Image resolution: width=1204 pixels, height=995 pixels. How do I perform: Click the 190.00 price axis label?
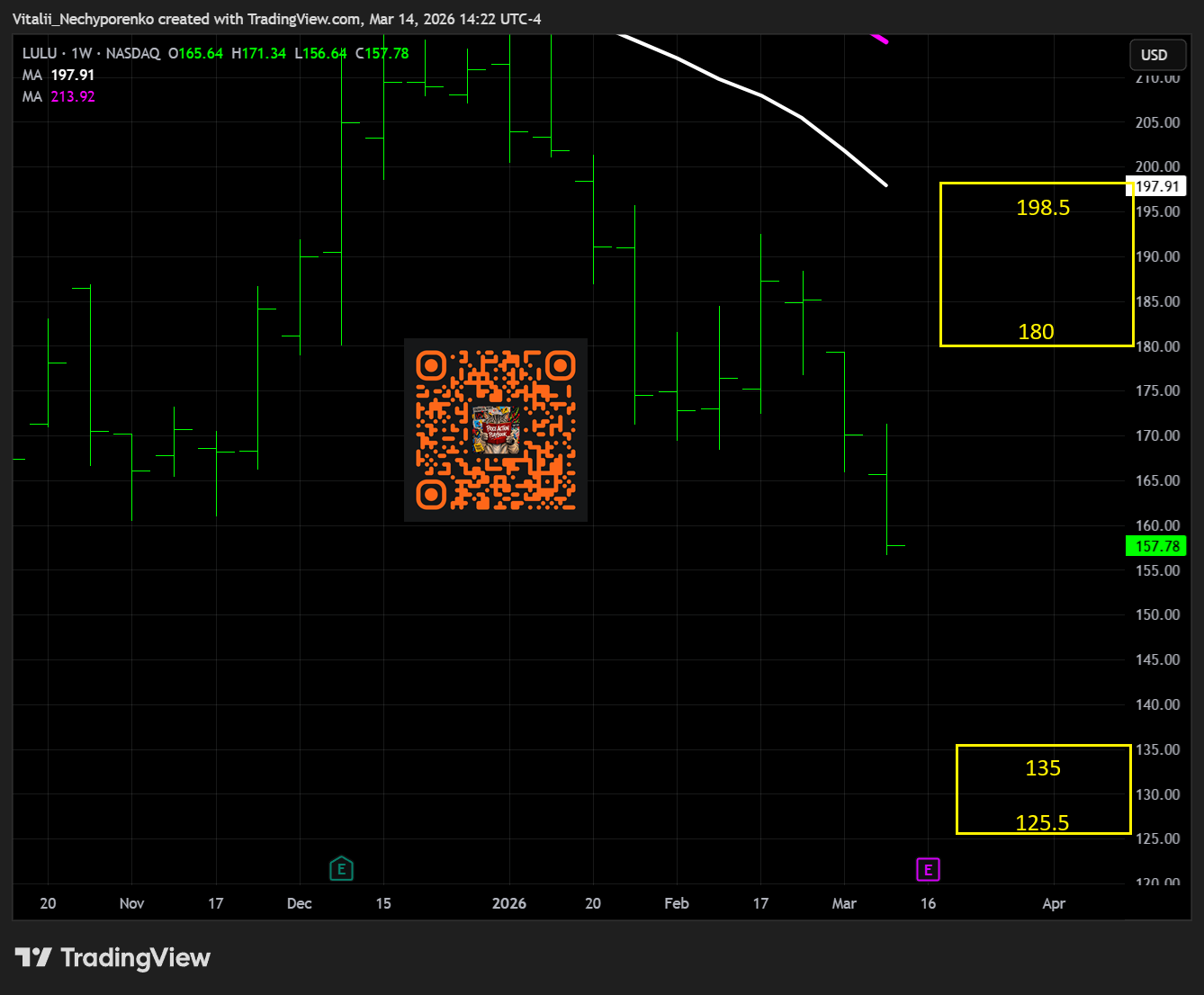click(x=1157, y=256)
